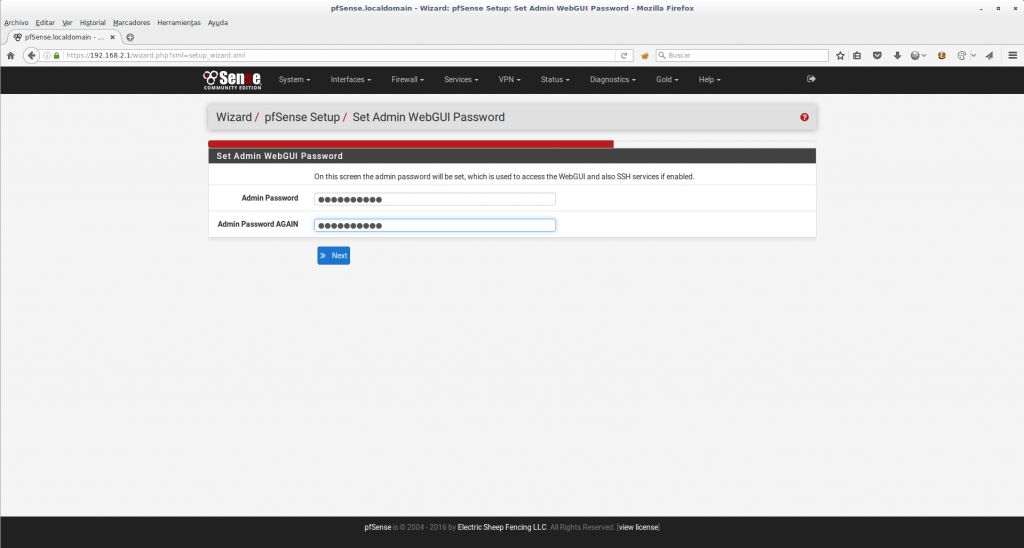Open the Historial menu in menu bar
The width and height of the screenshot is (1024, 548).
click(x=92, y=22)
